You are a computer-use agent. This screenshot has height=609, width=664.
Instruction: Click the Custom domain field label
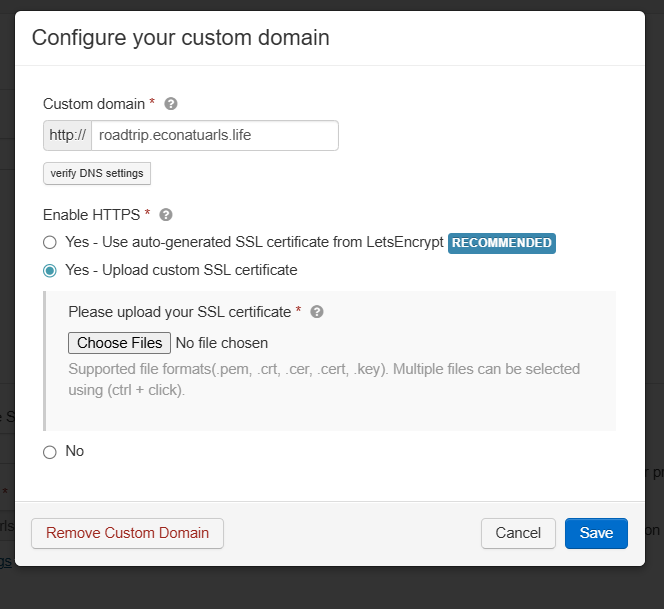(94, 104)
